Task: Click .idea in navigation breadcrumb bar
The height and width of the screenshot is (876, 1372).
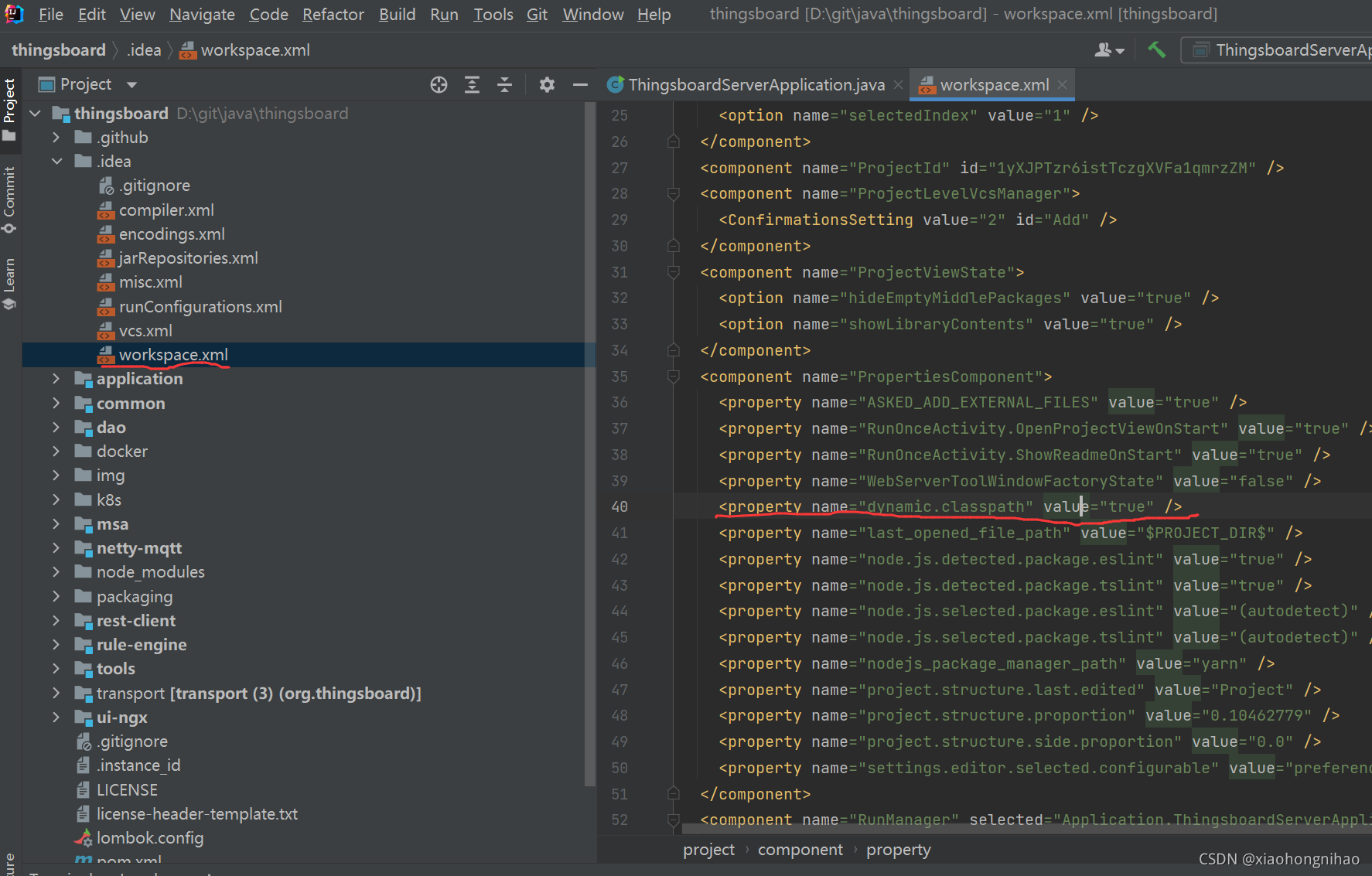Action: coord(144,50)
